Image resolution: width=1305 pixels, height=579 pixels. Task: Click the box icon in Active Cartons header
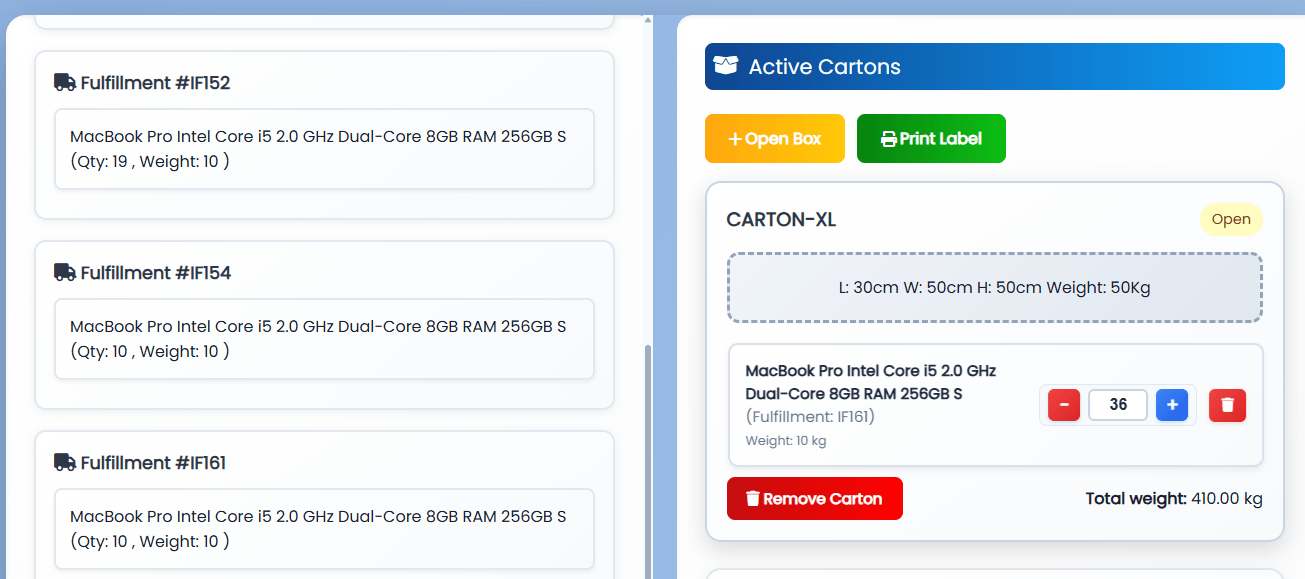726,66
